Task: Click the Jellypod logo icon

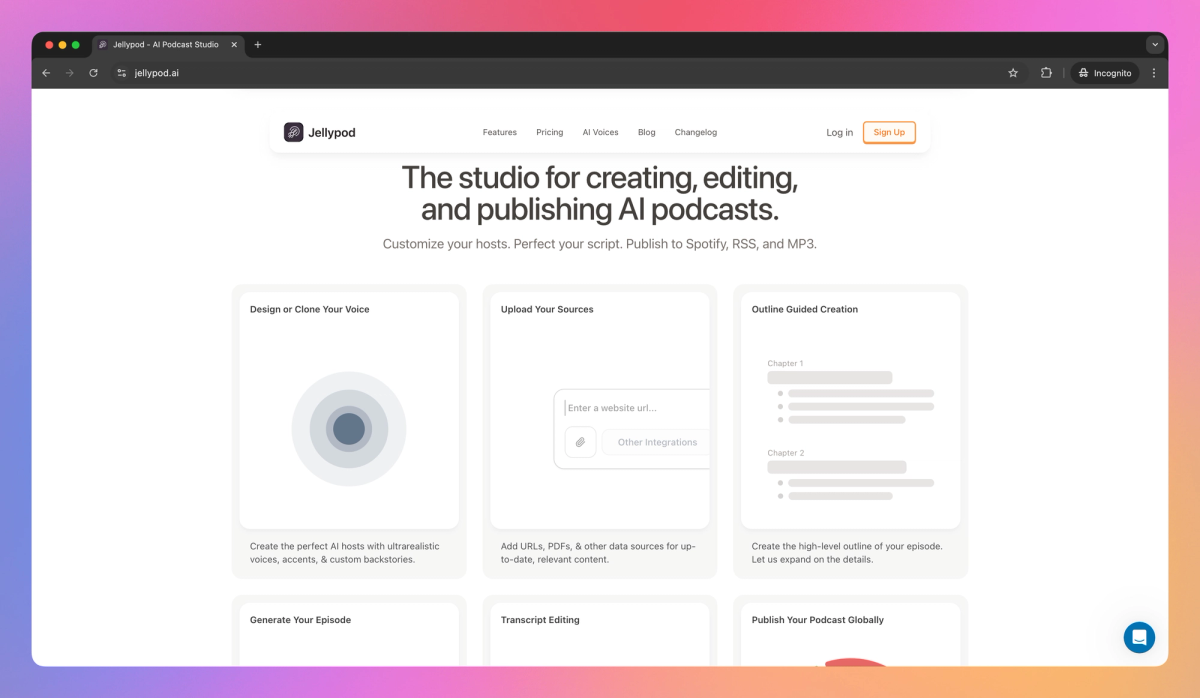Action: [293, 132]
